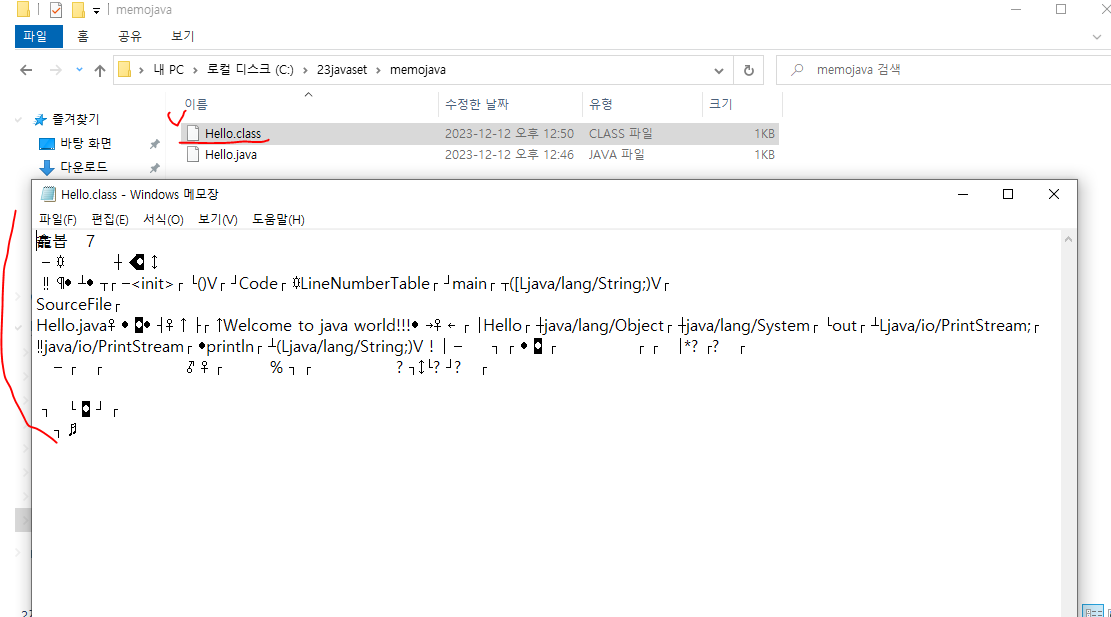Click the 'JAVA 파일' type cell
1111x617 pixels.
click(616, 154)
